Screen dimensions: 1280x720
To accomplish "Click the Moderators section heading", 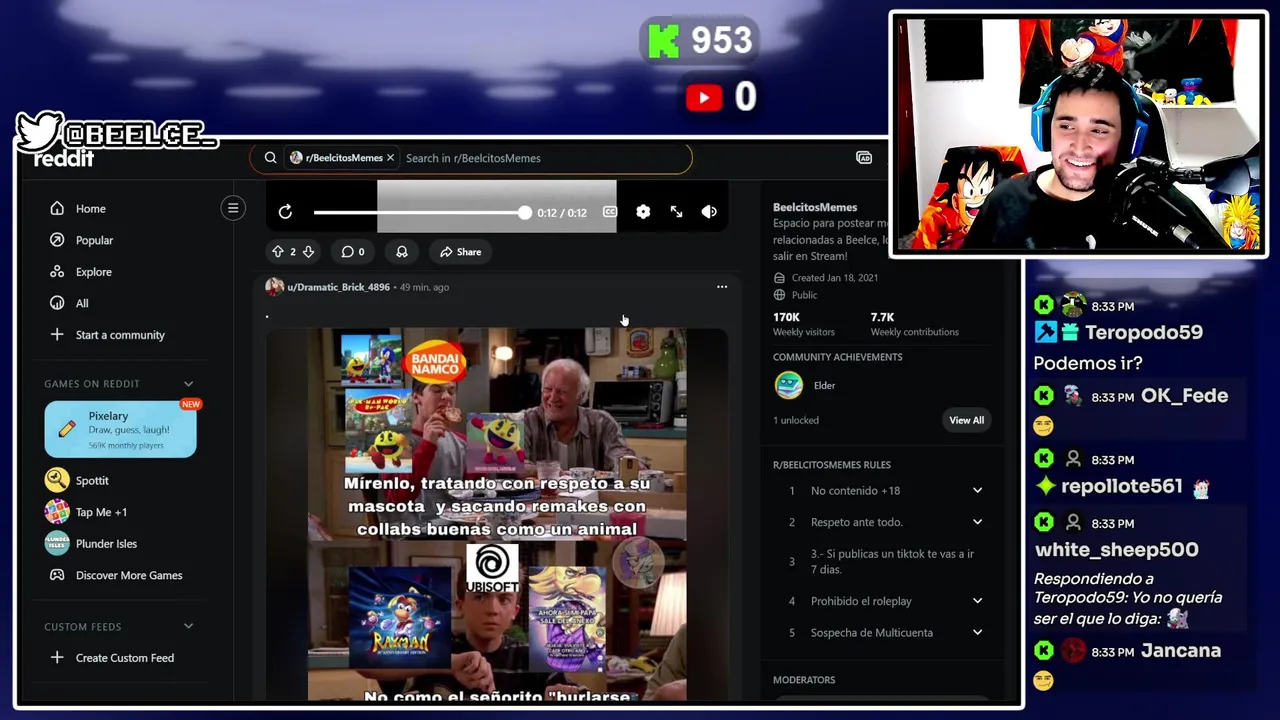I will point(804,680).
